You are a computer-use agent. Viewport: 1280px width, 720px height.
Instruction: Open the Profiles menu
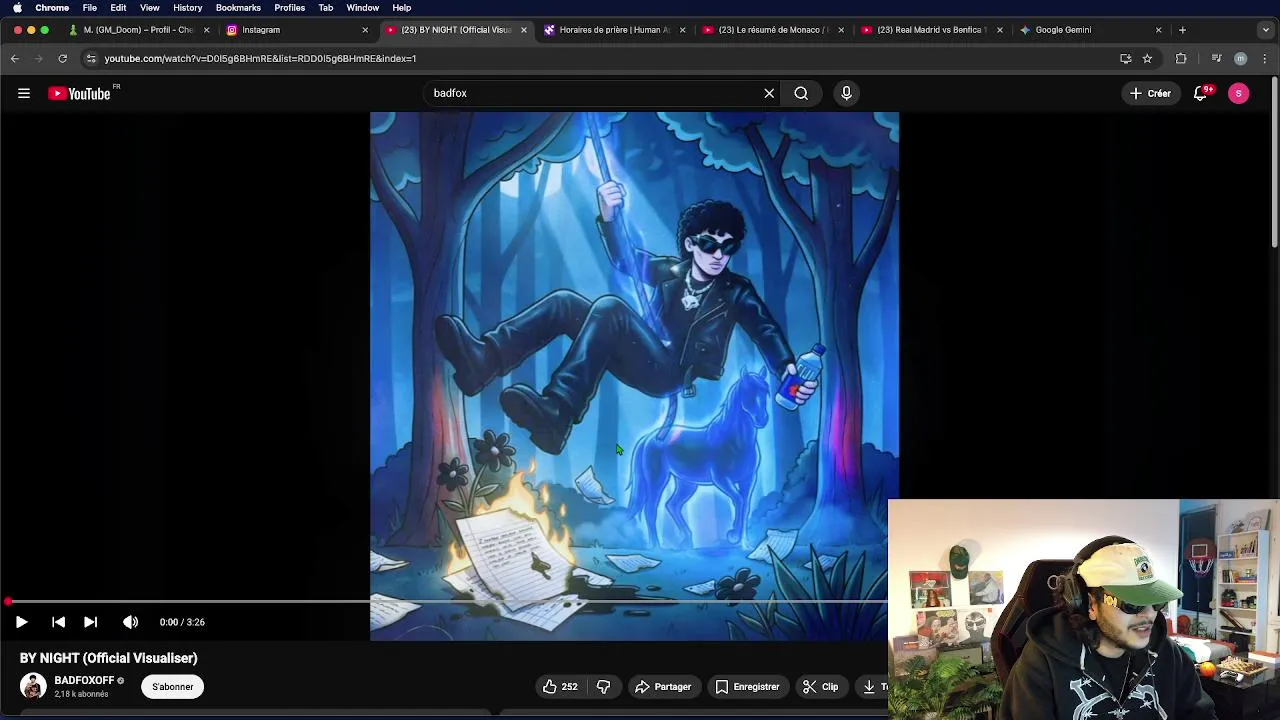(290, 8)
